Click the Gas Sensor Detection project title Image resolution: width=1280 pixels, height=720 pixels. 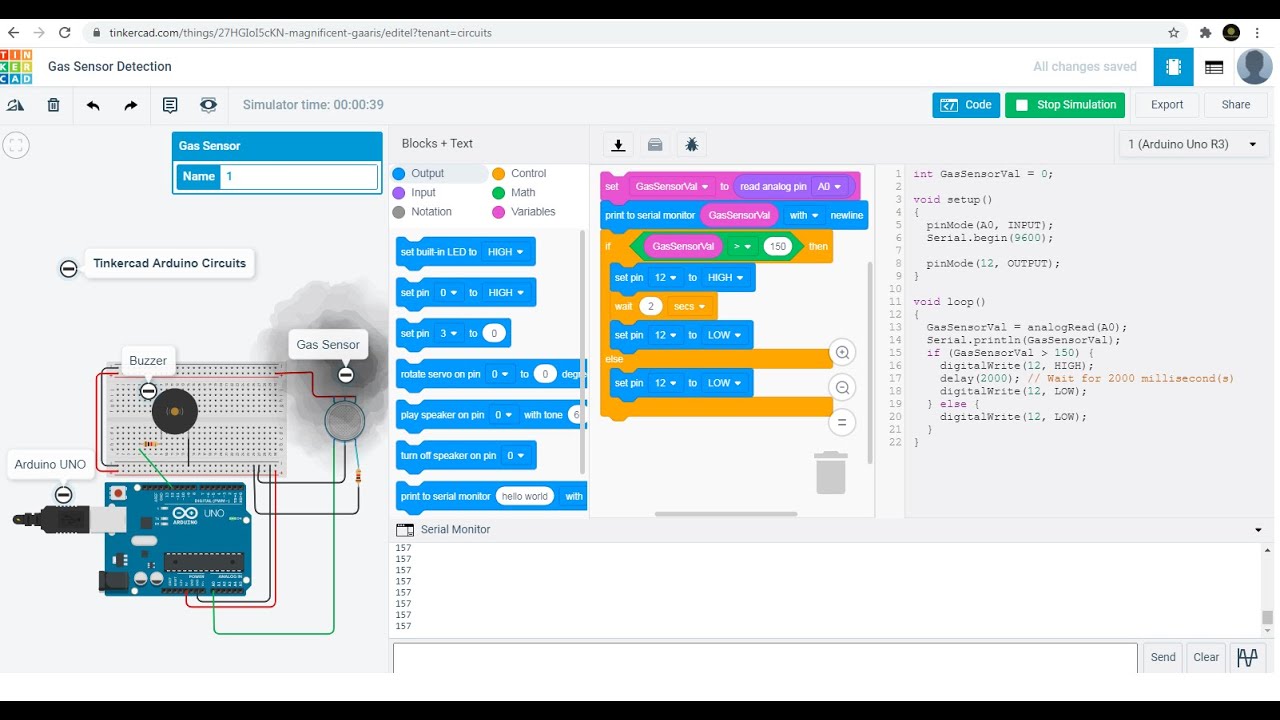(110, 66)
